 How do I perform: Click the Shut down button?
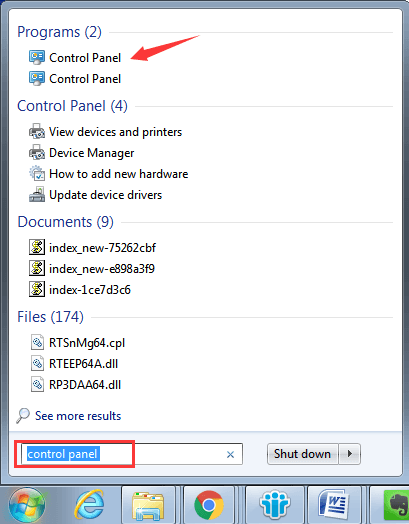tap(302, 454)
